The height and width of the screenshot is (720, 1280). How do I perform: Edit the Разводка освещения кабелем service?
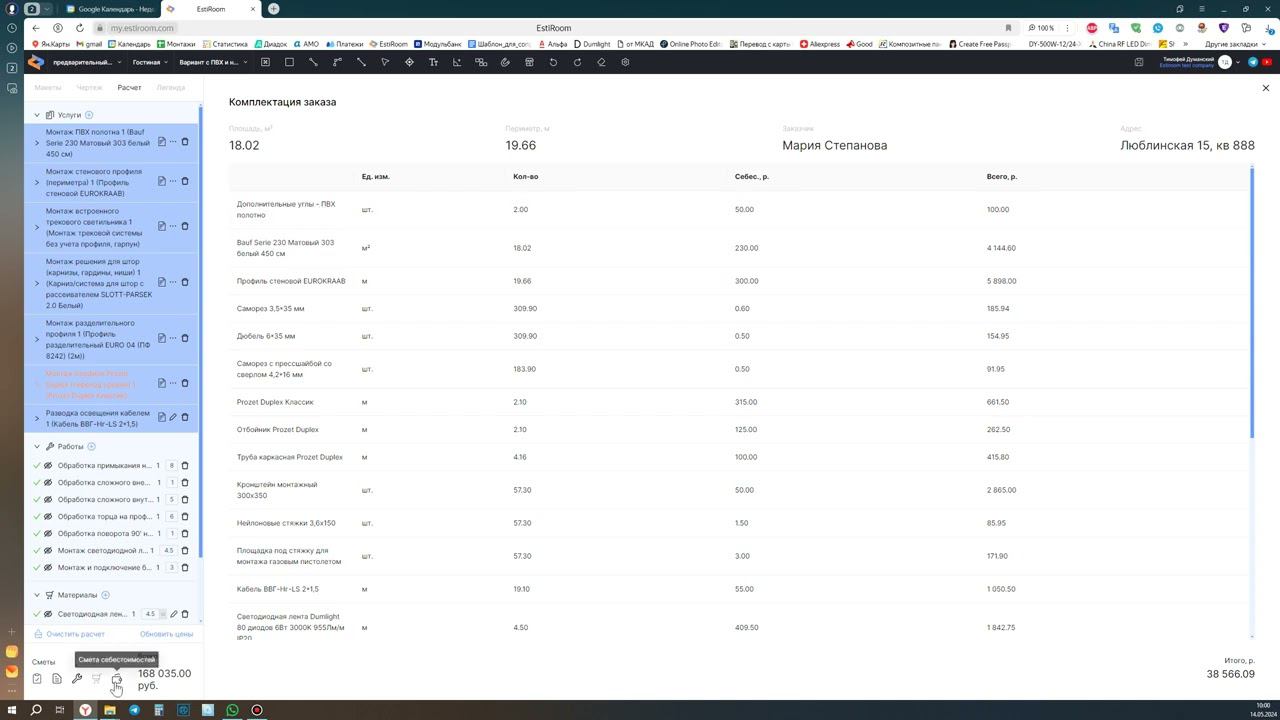point(173,417)
